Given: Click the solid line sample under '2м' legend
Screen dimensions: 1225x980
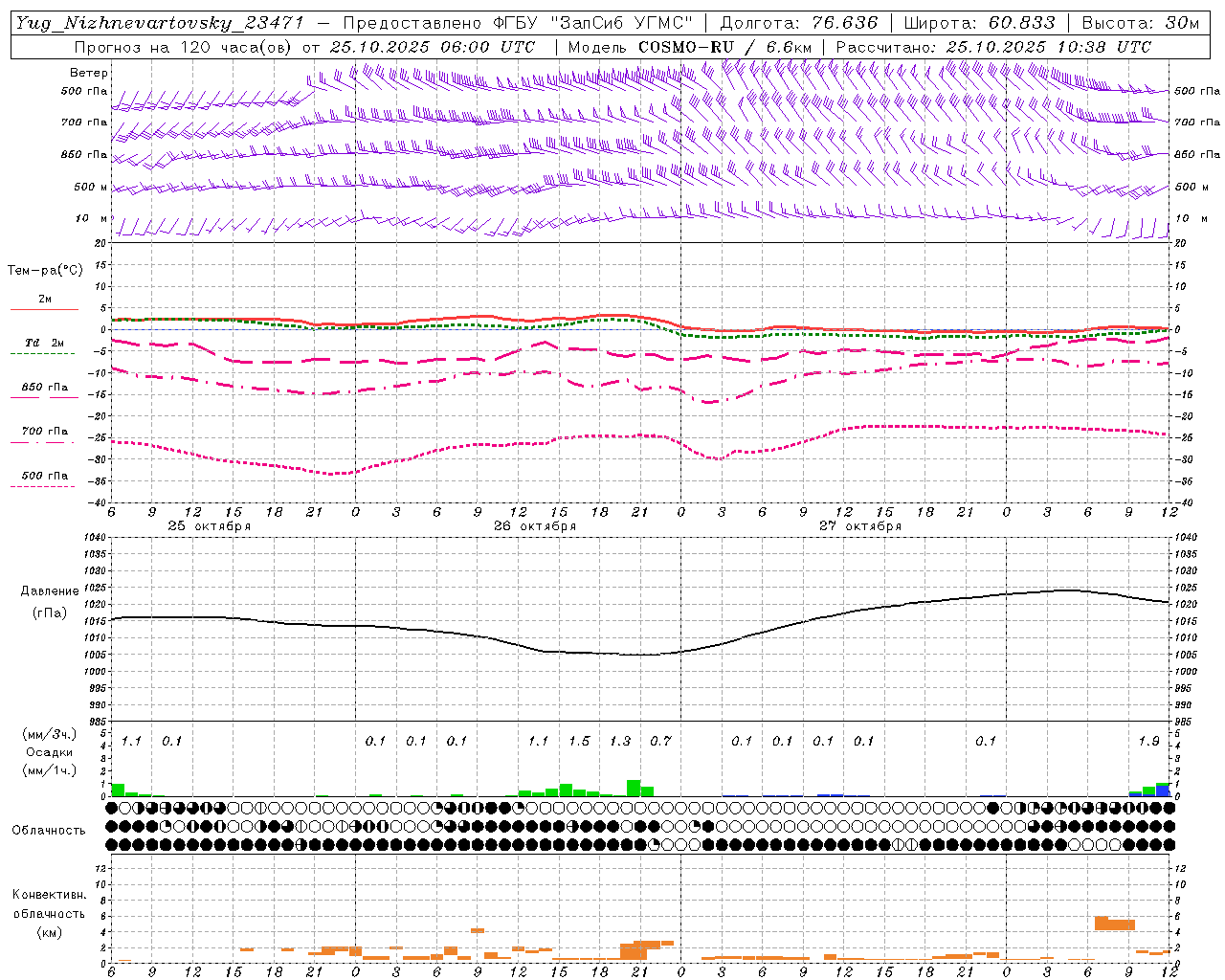Looking at the screenshot, I should pyautogui.click(x=45, y=309).
